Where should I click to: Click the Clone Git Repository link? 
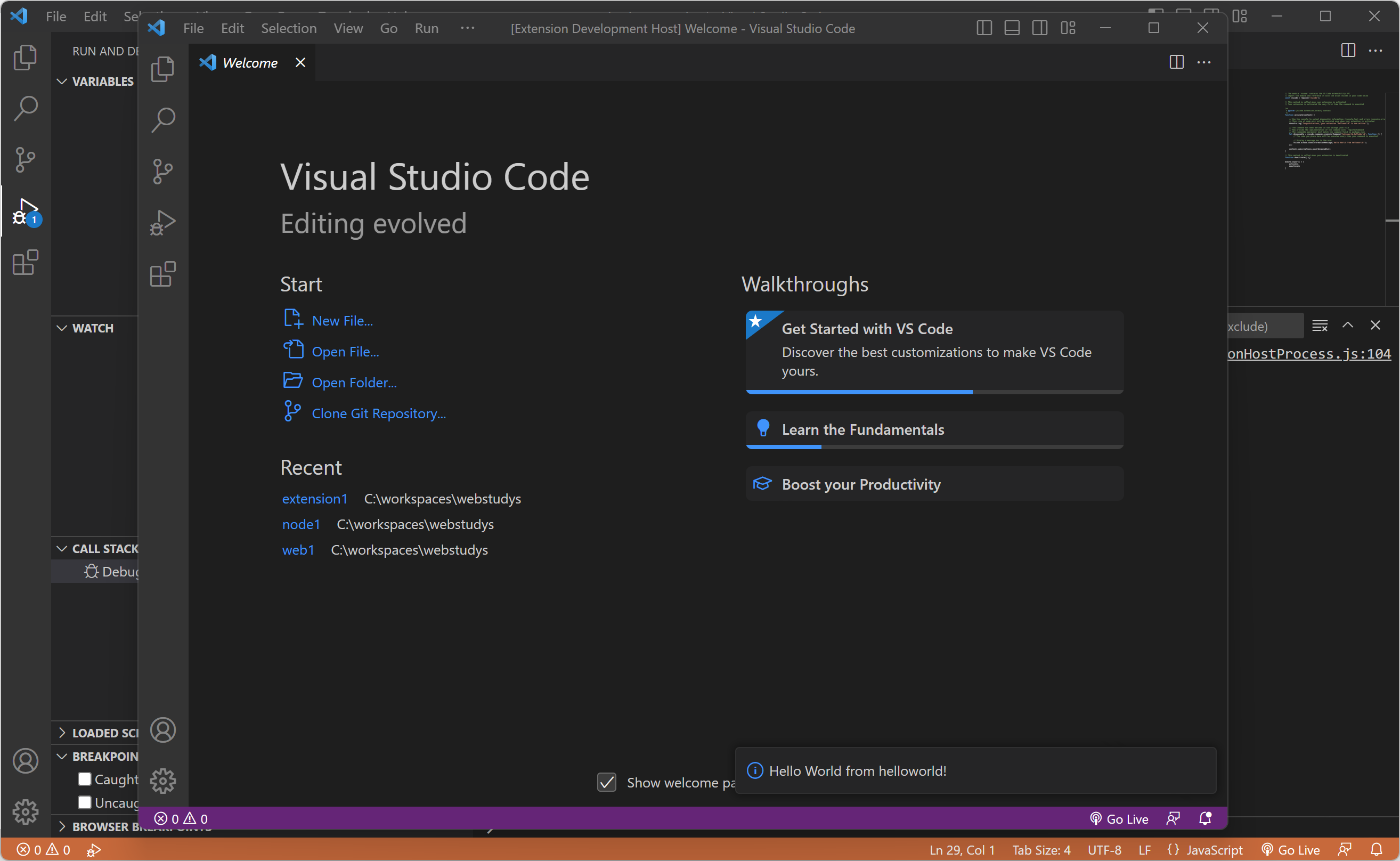[x=379, y=413]
